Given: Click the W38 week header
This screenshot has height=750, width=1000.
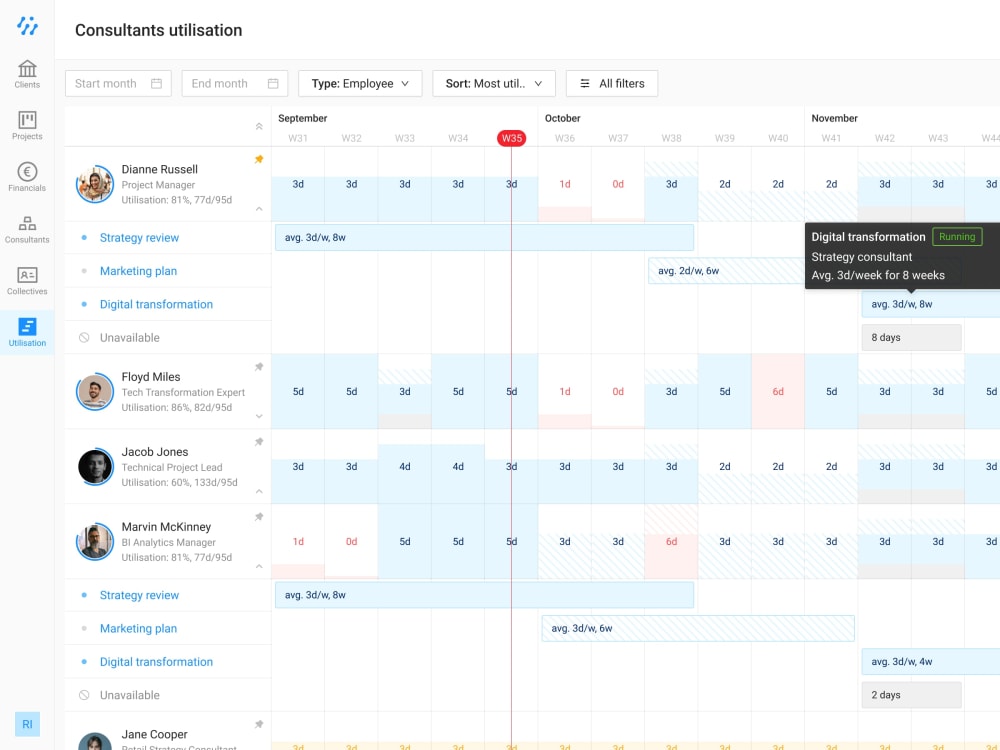Looking at the screenshot, I should coord(672,138).
